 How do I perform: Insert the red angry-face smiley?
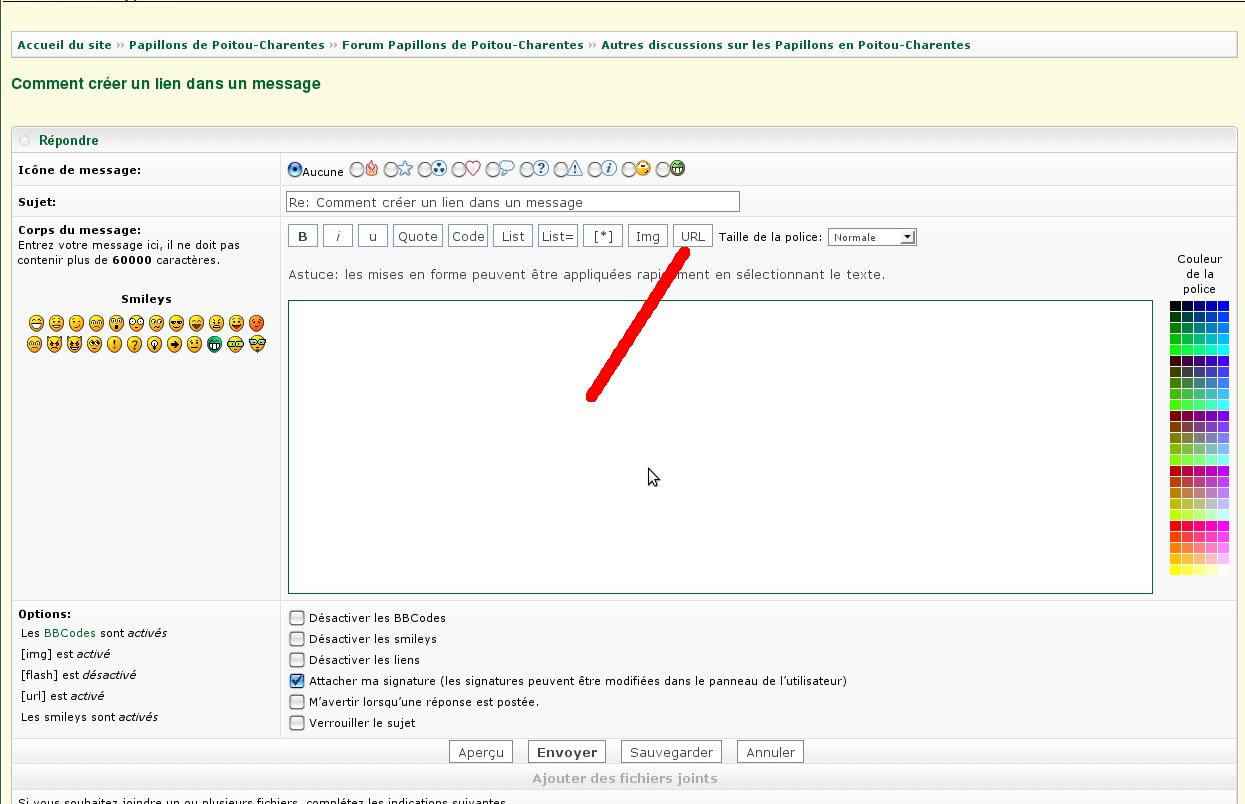coord(256,323)
